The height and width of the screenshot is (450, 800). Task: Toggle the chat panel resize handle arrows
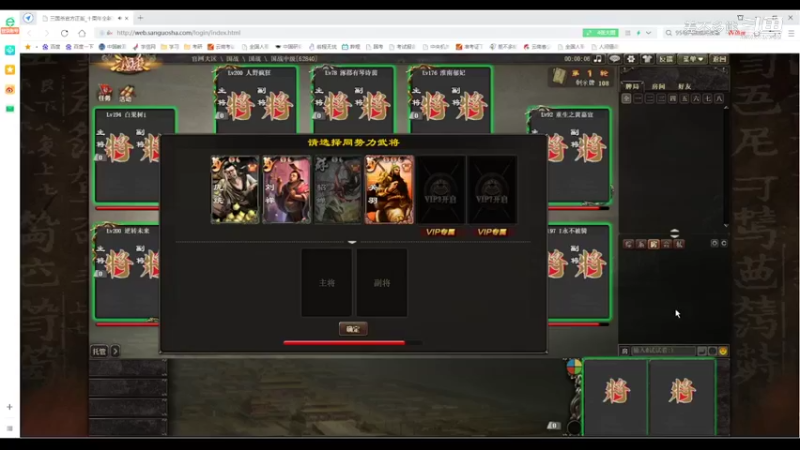[x=674, y=233]
